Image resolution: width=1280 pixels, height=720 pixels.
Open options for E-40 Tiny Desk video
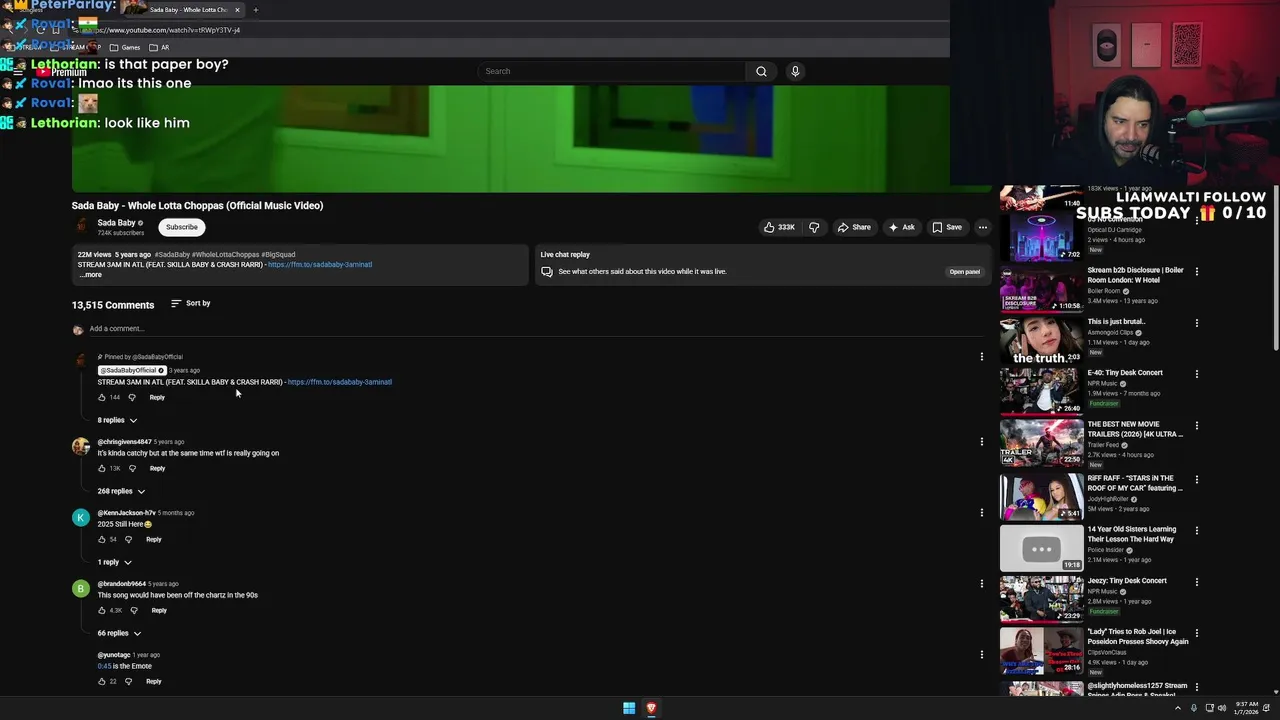pos(1196,374)
